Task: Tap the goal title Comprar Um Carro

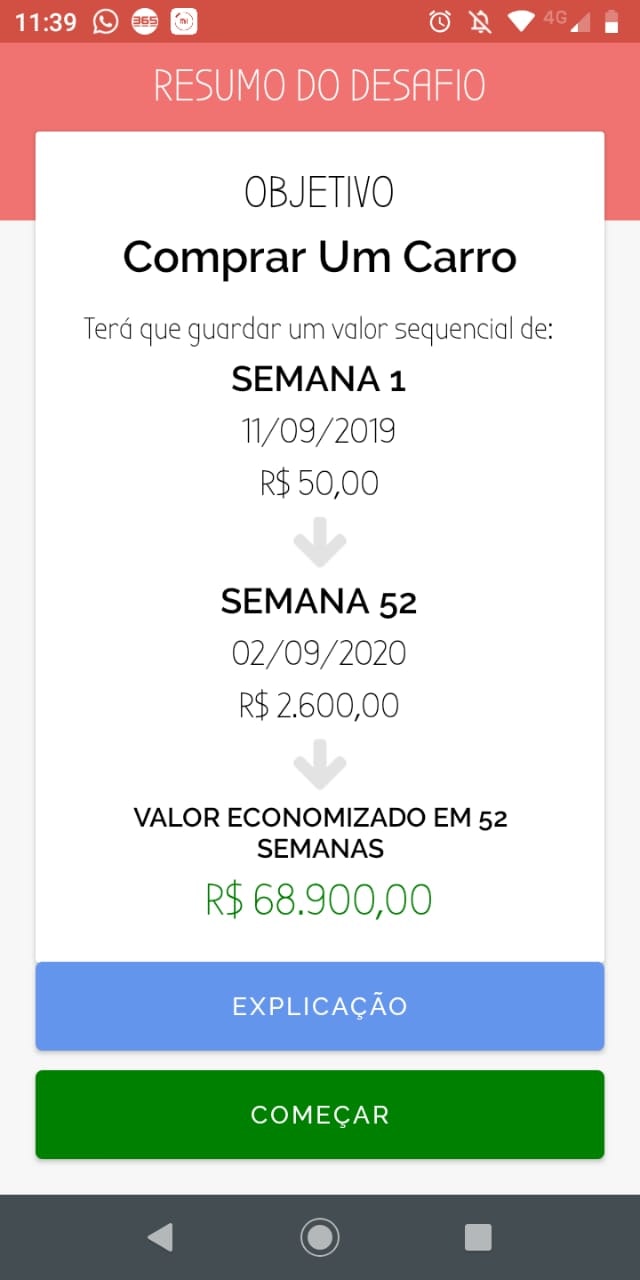Action: [x=319, y=257]
